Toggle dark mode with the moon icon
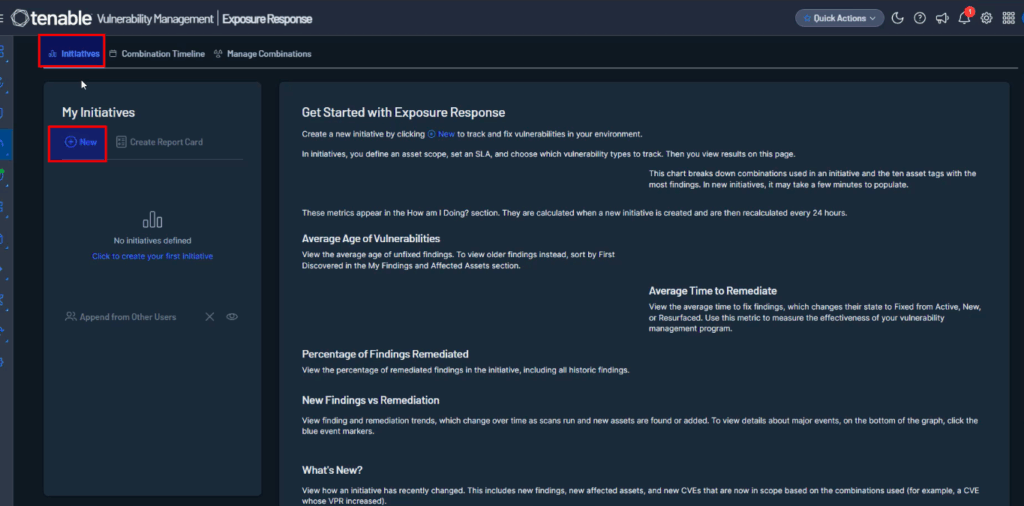 click(898, 18)
